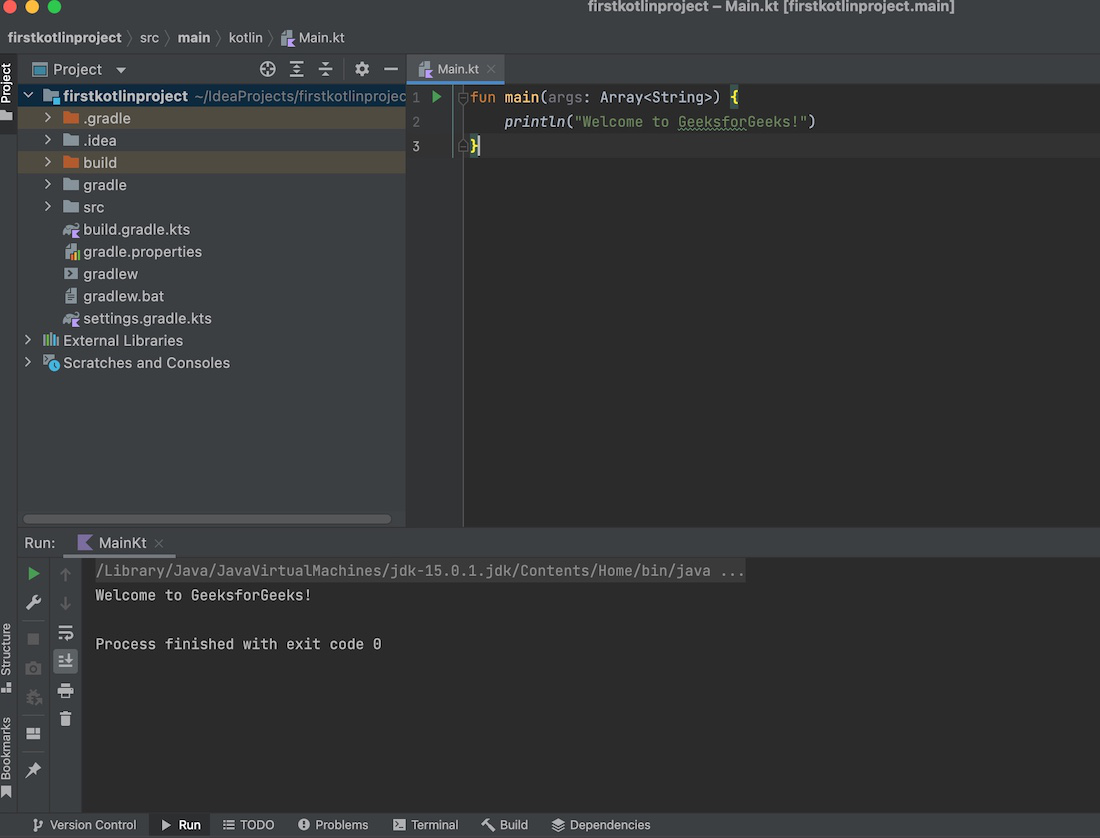Expand the src folder

[x=48, y=207]
